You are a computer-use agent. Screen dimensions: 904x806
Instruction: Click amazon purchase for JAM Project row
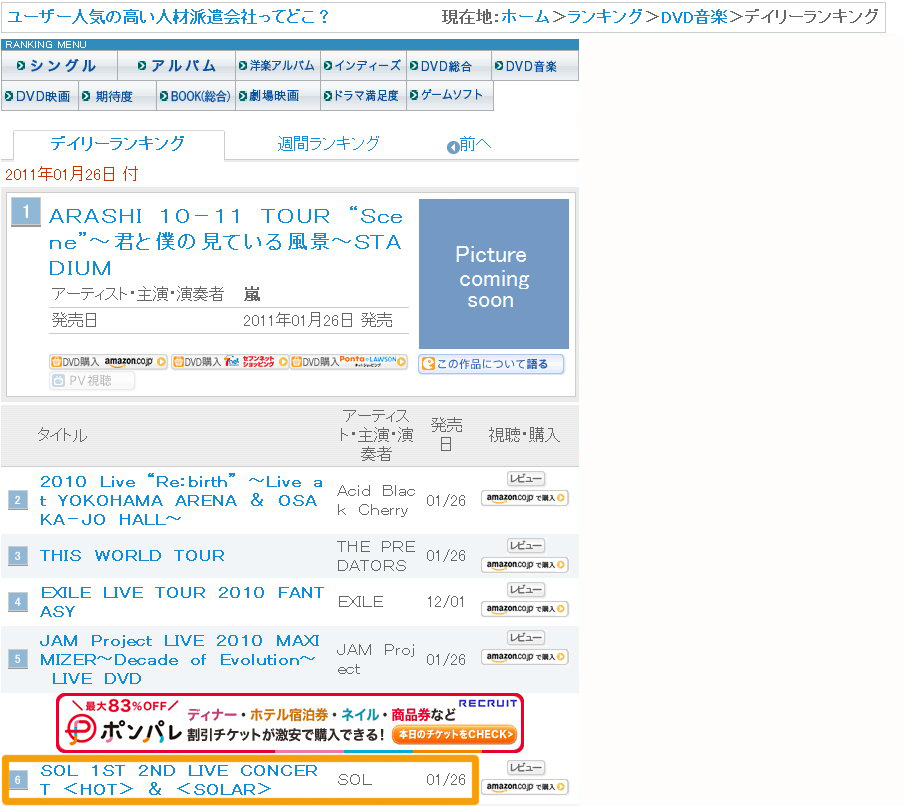pyautogui.click(x=525, y=657)
